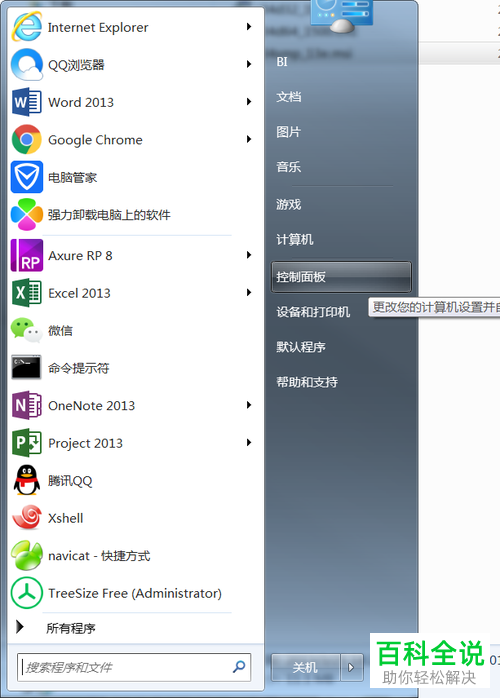500x698 pixels.
Task: Click the search magnifier icon
Action: tap(239, 666)
